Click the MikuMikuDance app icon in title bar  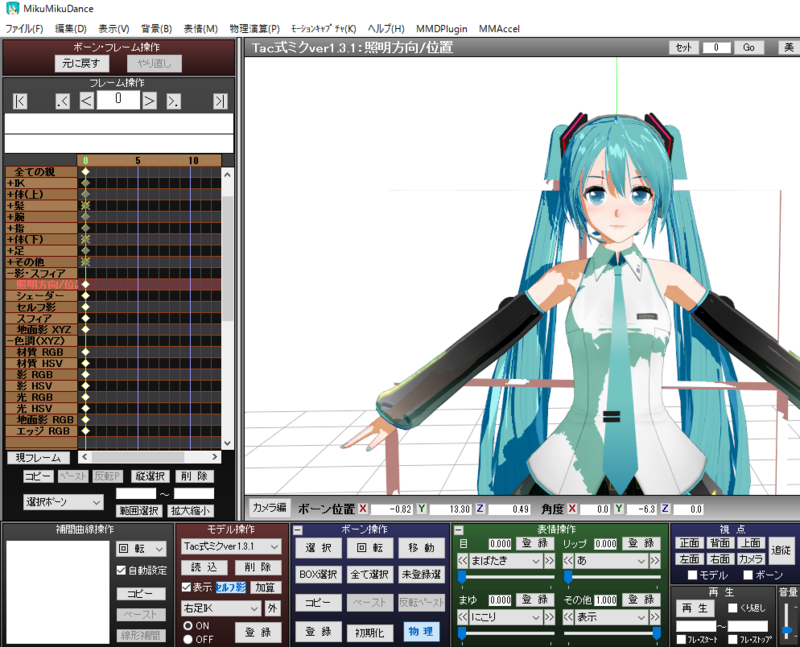12,8
